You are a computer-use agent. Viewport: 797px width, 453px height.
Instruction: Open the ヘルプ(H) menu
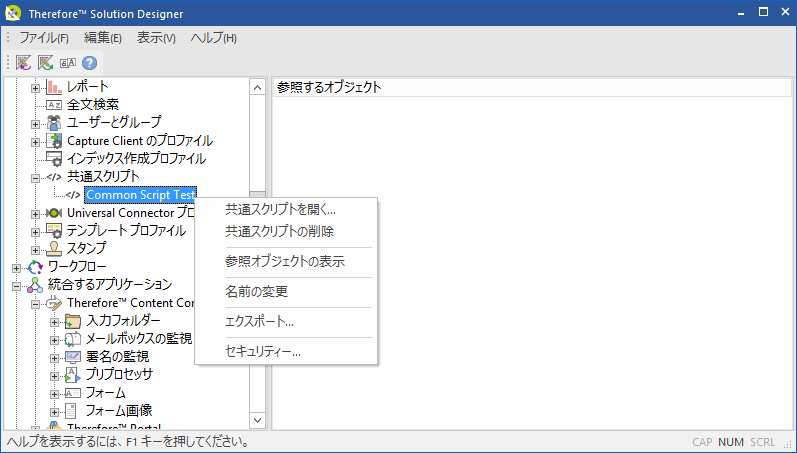pos(214,38)
